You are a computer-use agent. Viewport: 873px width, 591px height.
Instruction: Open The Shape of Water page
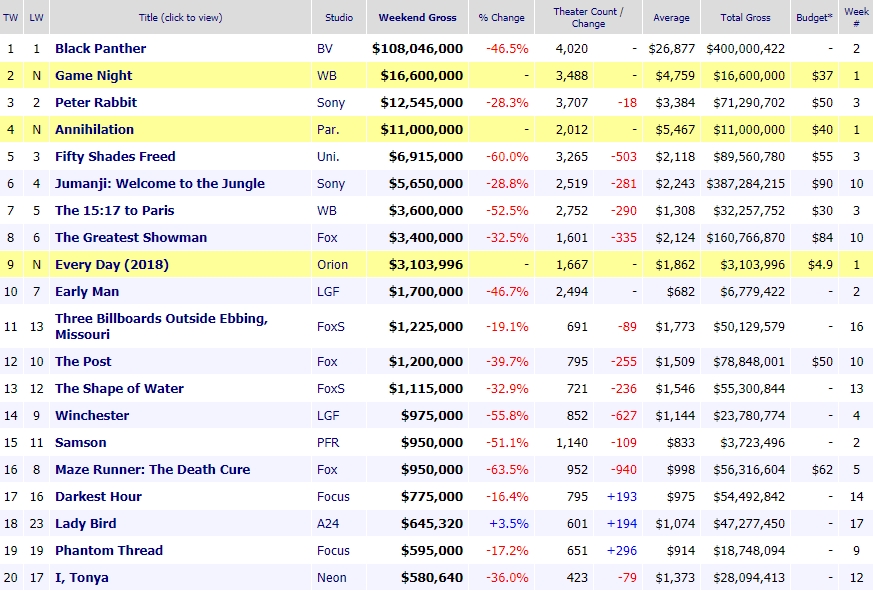point(119,389)
